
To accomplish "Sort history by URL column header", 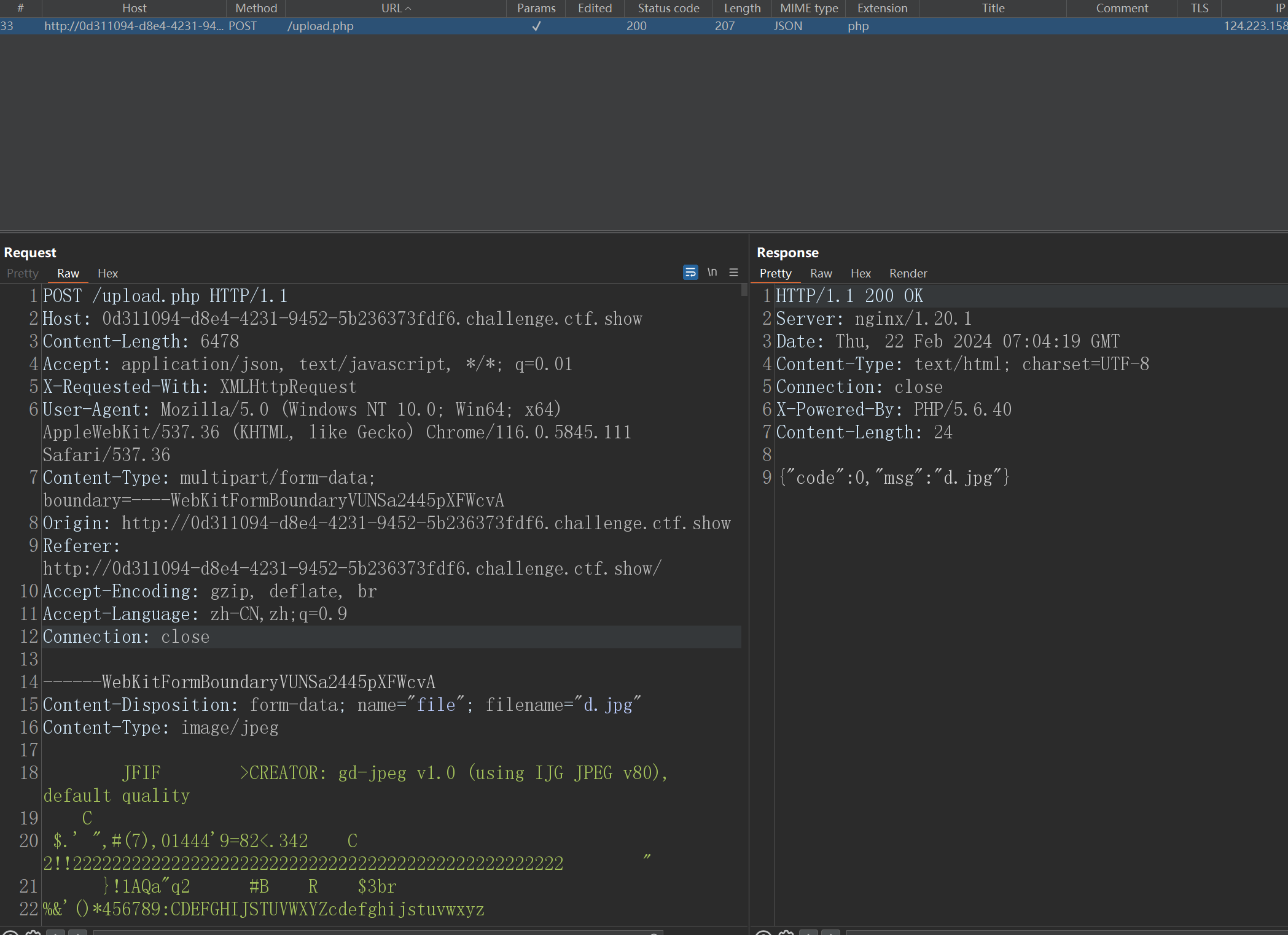I will pos(396,8).
